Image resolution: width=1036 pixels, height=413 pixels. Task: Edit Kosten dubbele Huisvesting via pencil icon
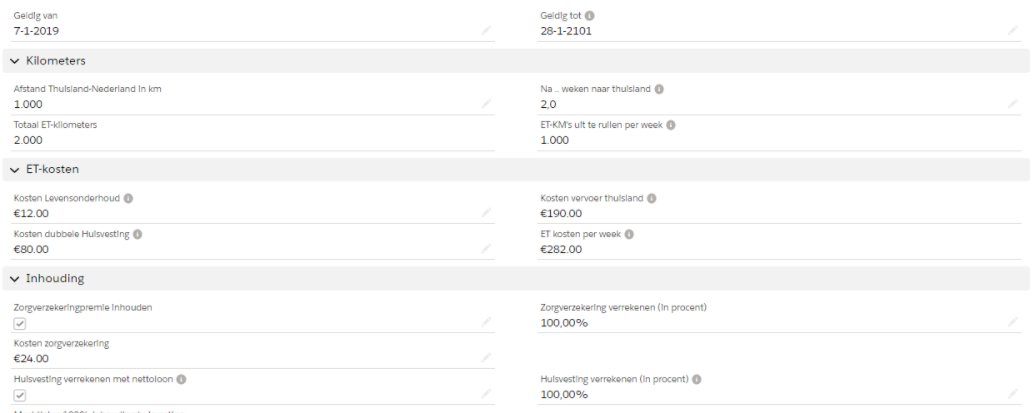coord(486,248)
